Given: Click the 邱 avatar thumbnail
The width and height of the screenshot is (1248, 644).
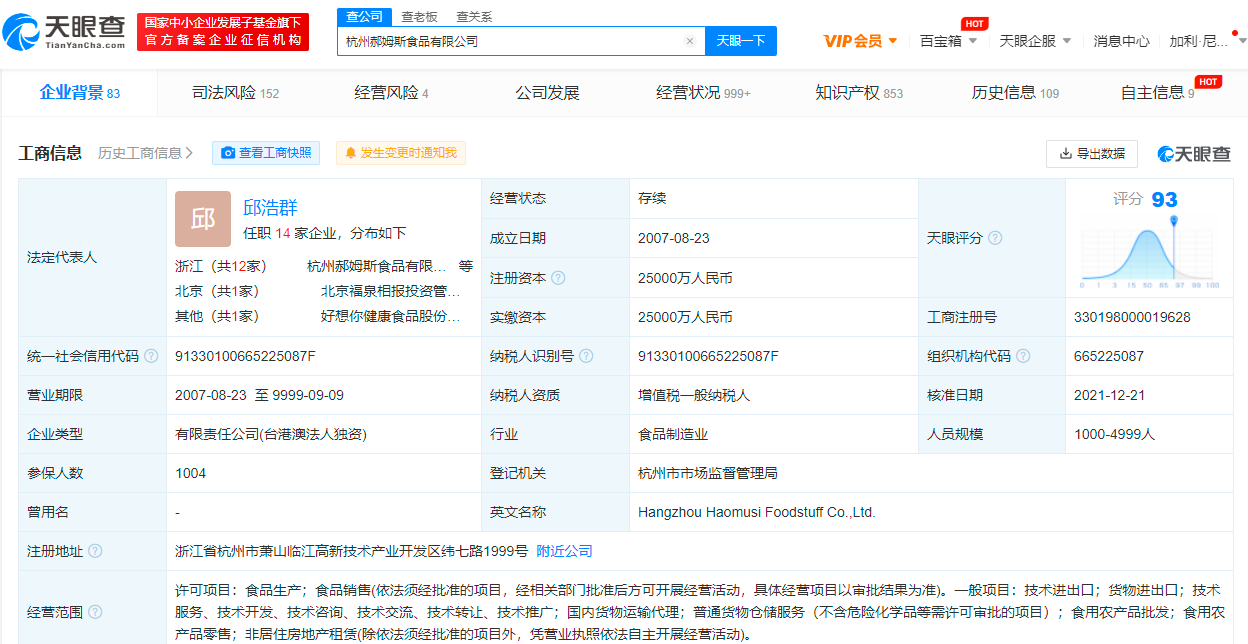Looking at the screenshot, I should click(202, 219).
